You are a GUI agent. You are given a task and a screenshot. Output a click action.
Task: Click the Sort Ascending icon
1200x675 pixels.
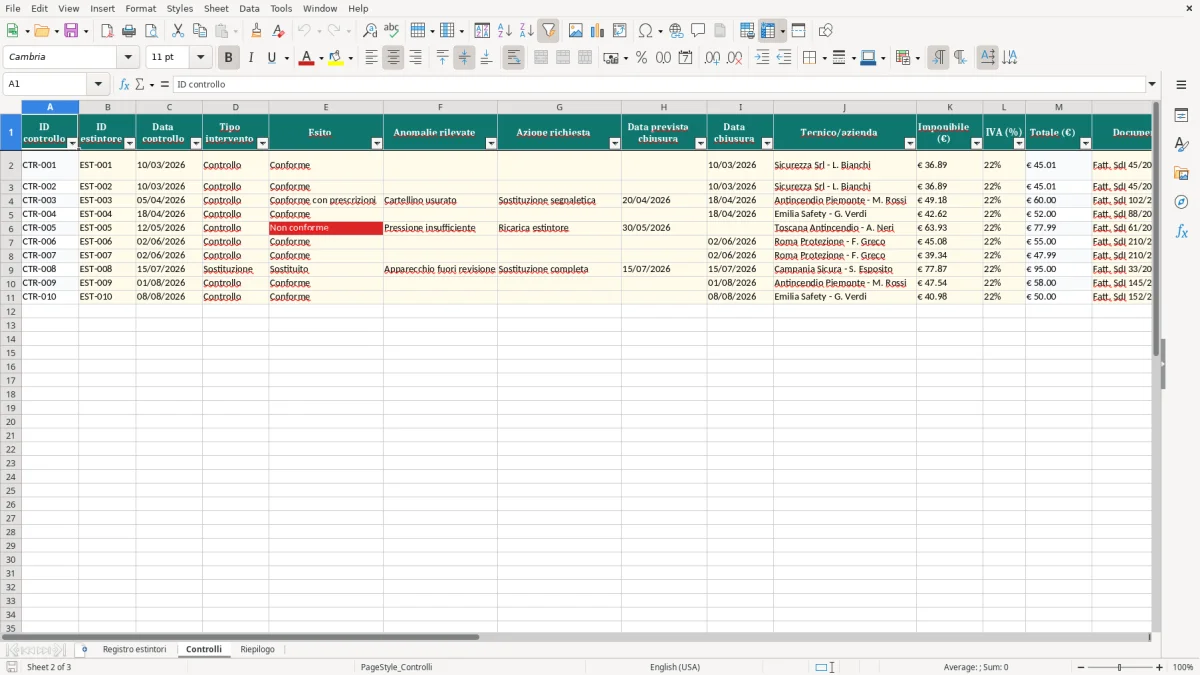click(505, 31)
